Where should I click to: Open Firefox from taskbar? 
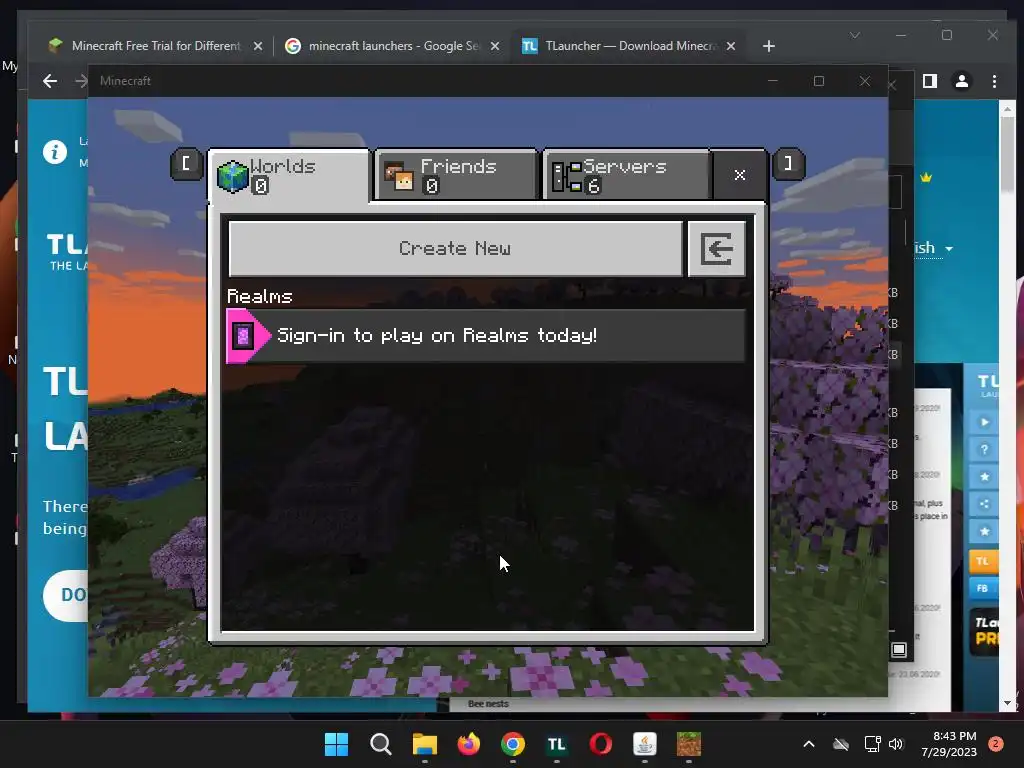pos(468,744)
